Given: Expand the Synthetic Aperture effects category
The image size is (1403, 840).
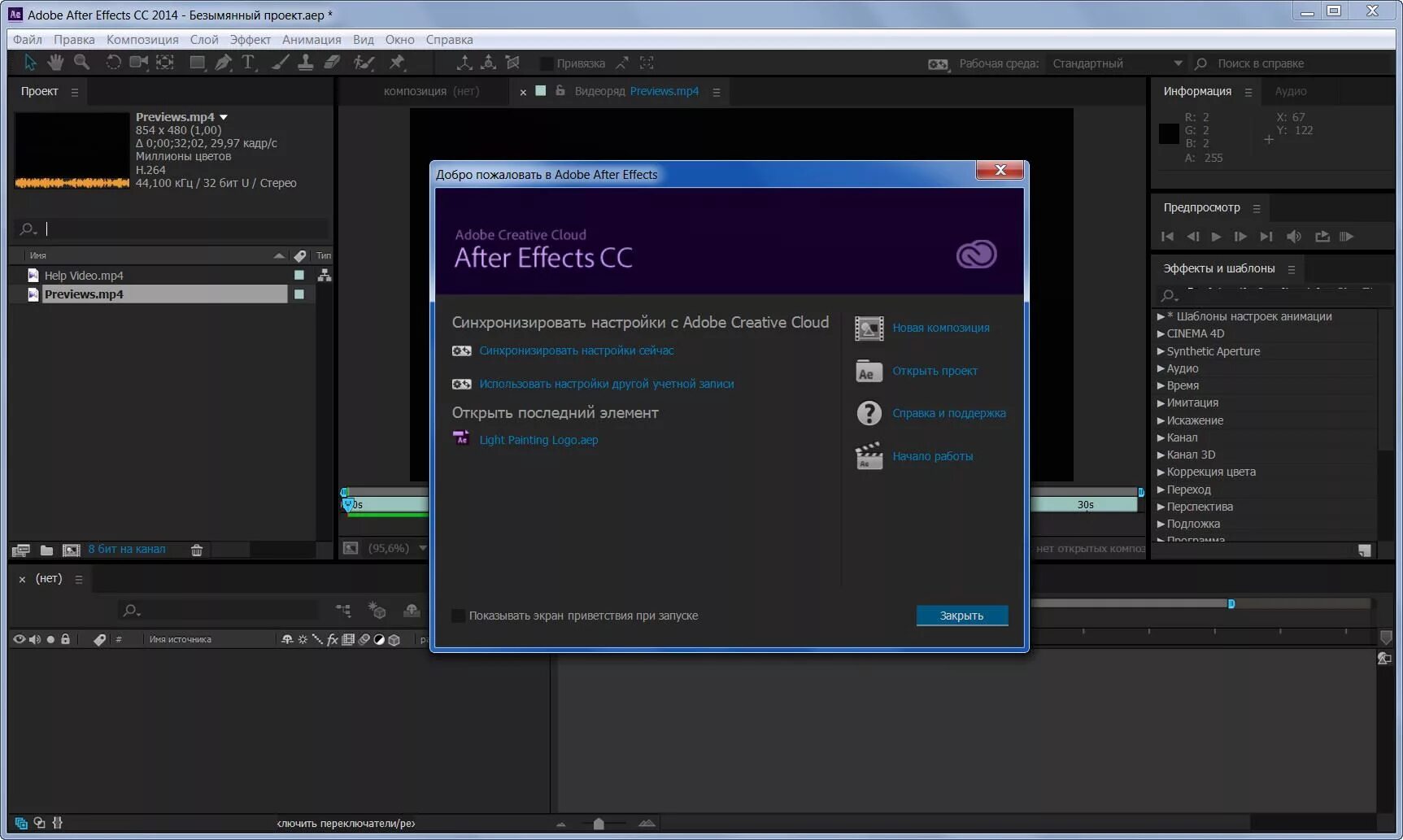Looking at the screenshot, I should click(1161, 351).
